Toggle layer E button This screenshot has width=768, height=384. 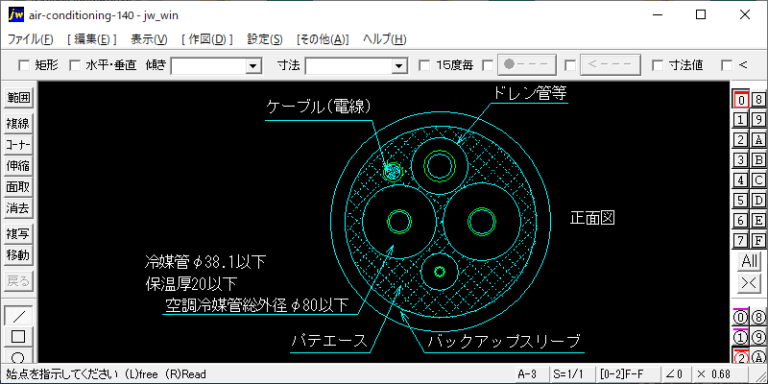(759, 220)
